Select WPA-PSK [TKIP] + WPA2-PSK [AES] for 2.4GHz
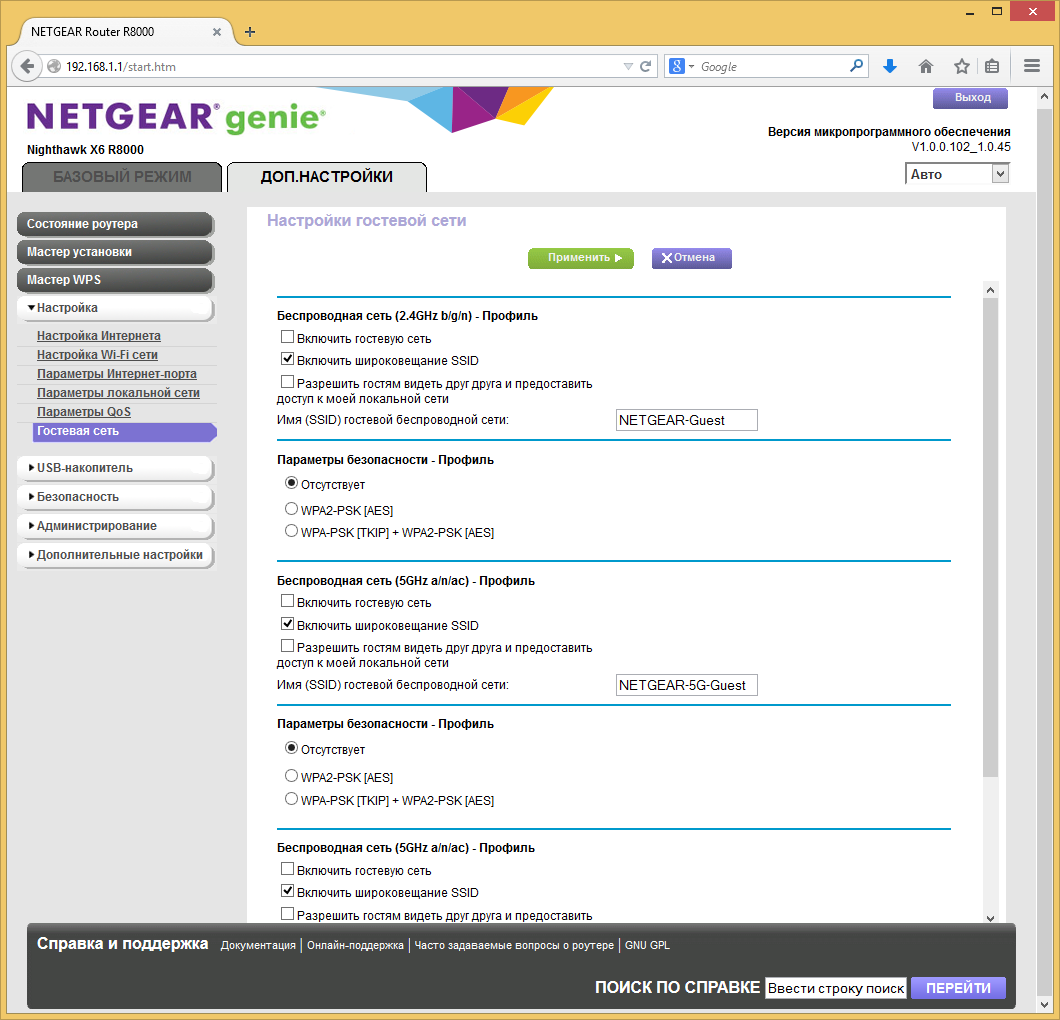 (x=291, y=531)
